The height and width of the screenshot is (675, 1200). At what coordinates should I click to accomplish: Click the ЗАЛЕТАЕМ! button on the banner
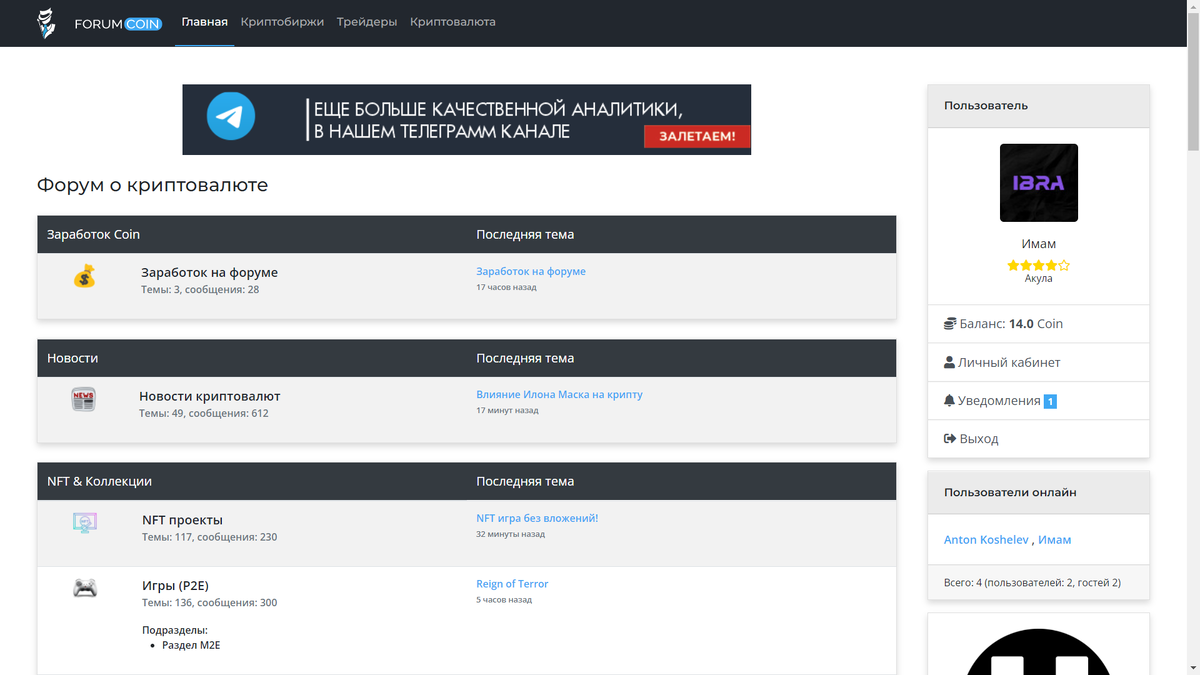697,136
